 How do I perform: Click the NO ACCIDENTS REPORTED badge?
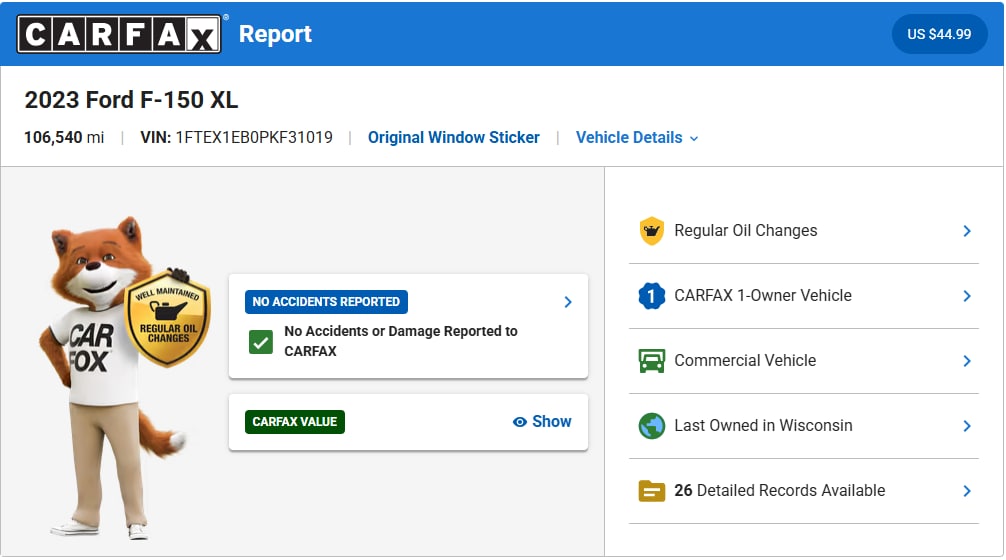[x=326, y=301]
